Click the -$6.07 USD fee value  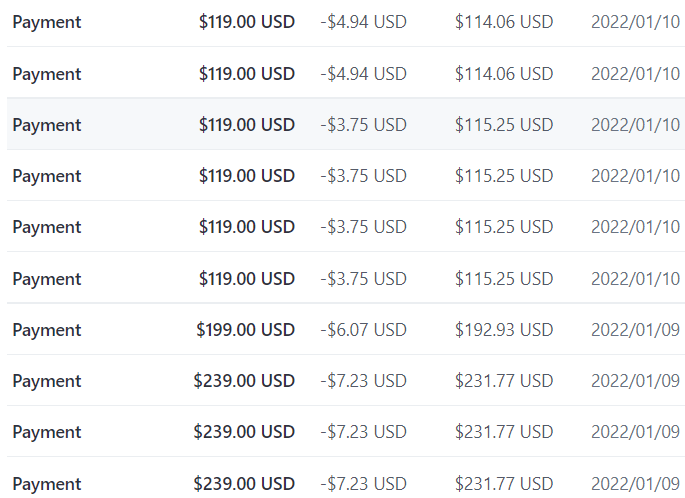tap(363, 330)
